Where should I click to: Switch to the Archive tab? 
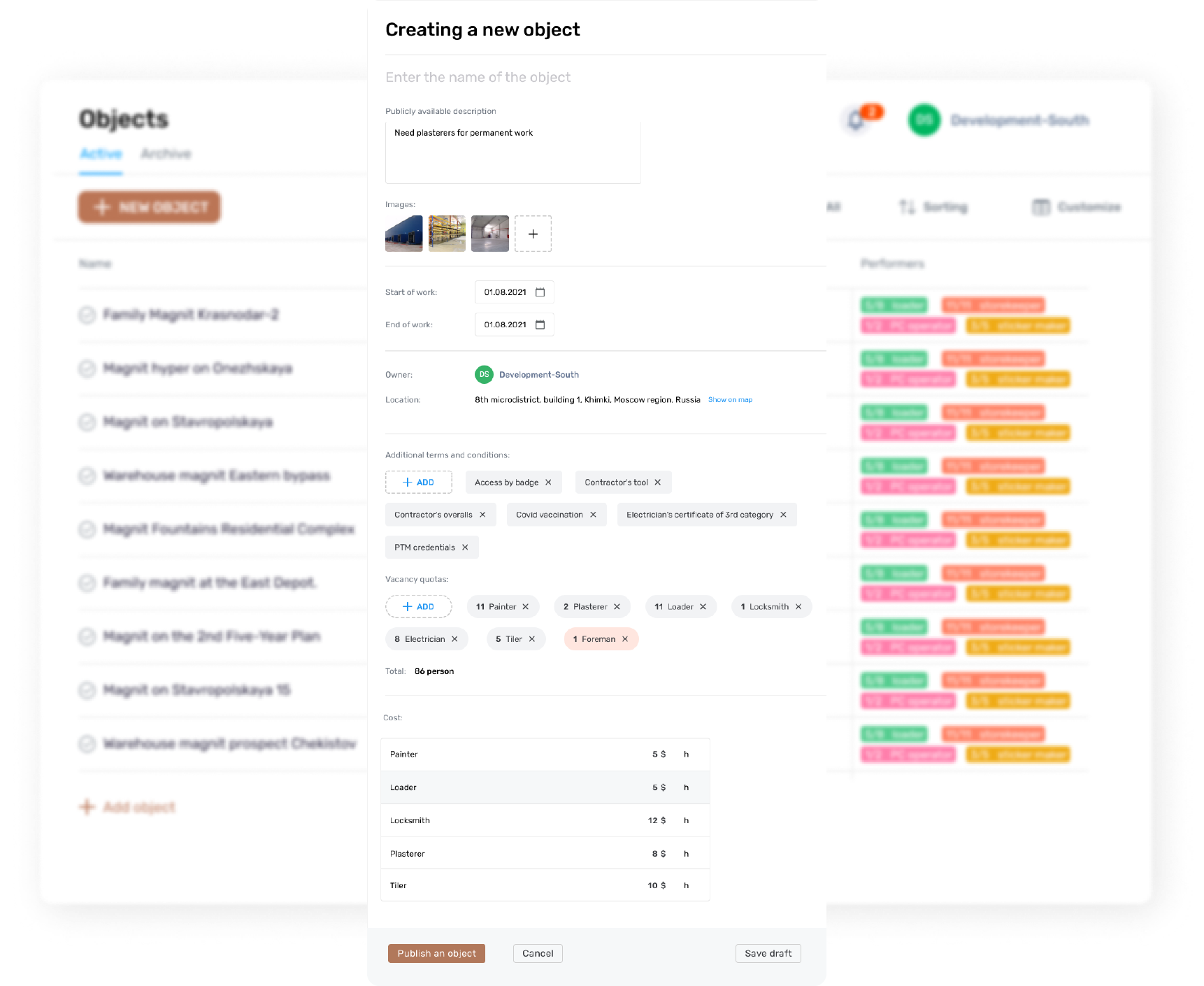(x=166, y=154)
